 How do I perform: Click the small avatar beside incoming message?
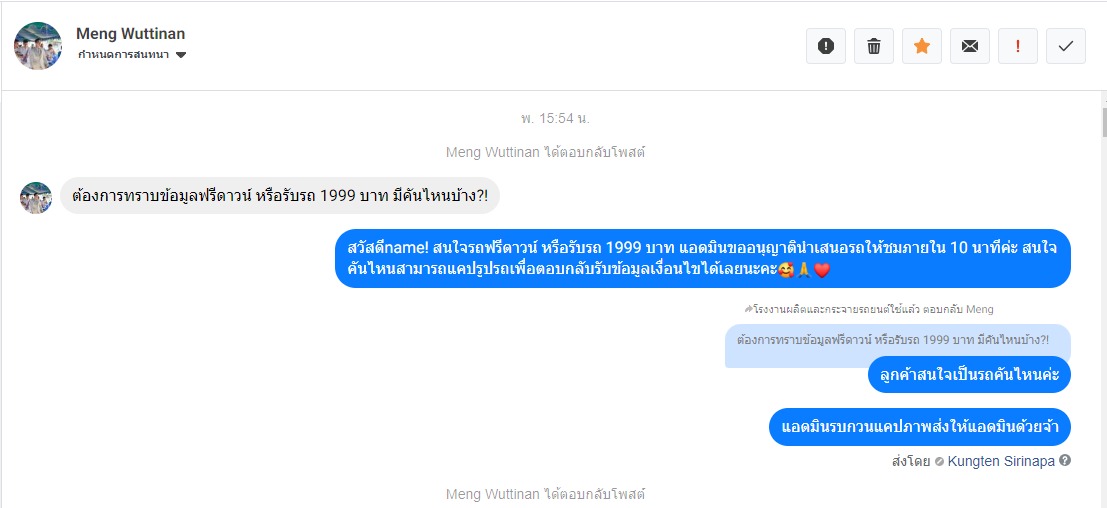point(36,197)
